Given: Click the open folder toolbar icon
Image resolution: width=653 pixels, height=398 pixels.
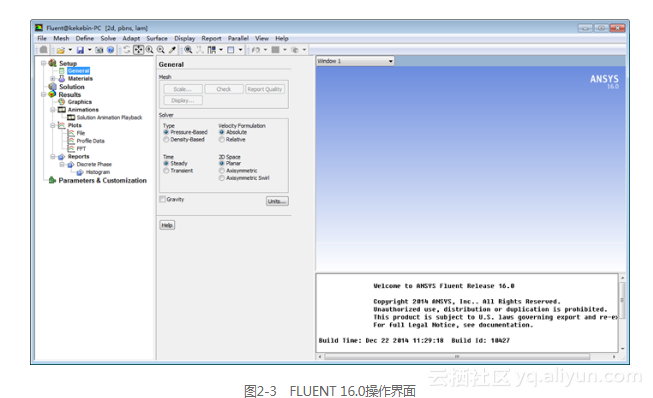Looking at the screenshot, I should pos(61,50).
